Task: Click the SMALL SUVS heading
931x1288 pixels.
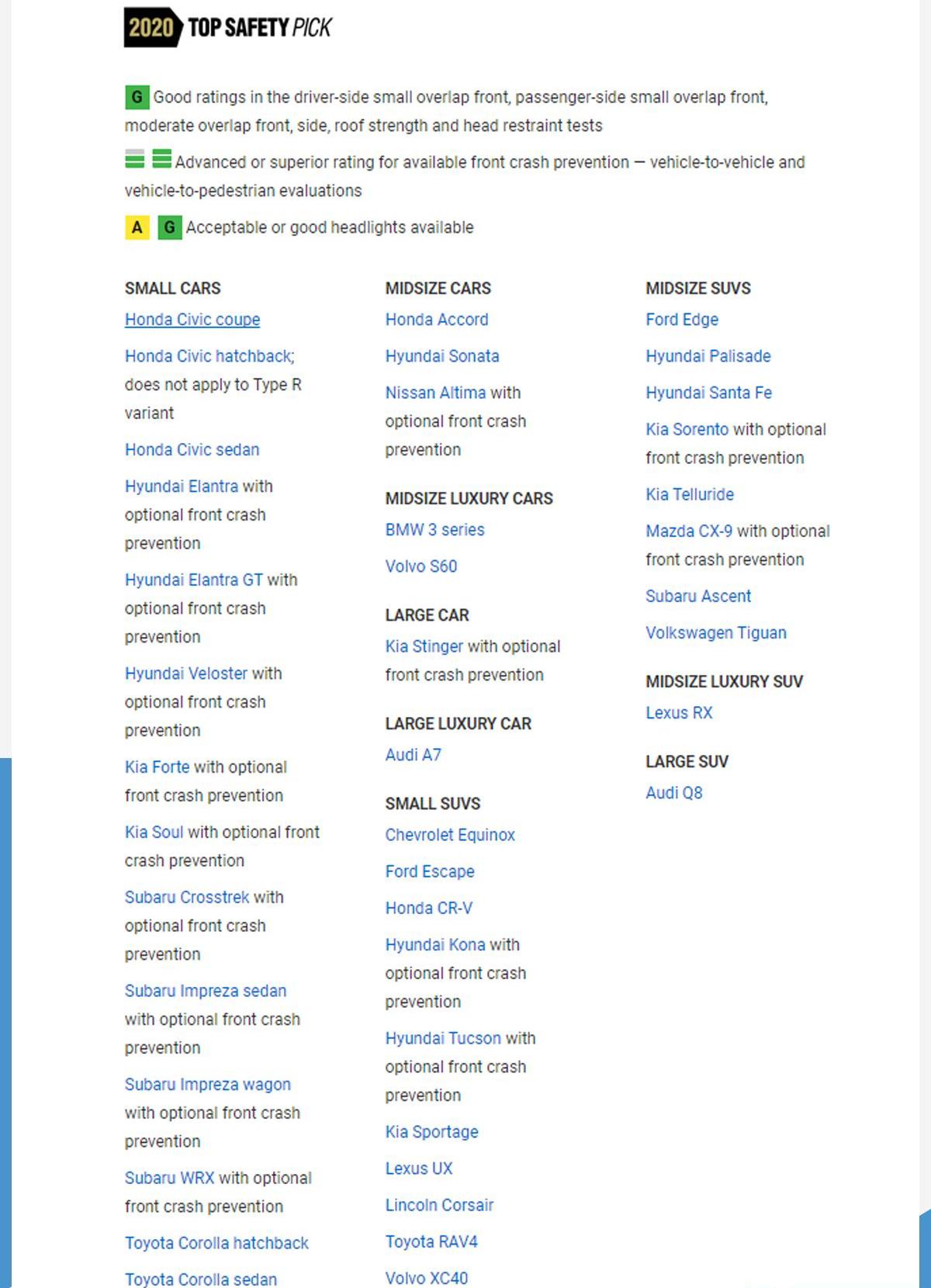Action: pyautogui.click(x=433, y=803)
